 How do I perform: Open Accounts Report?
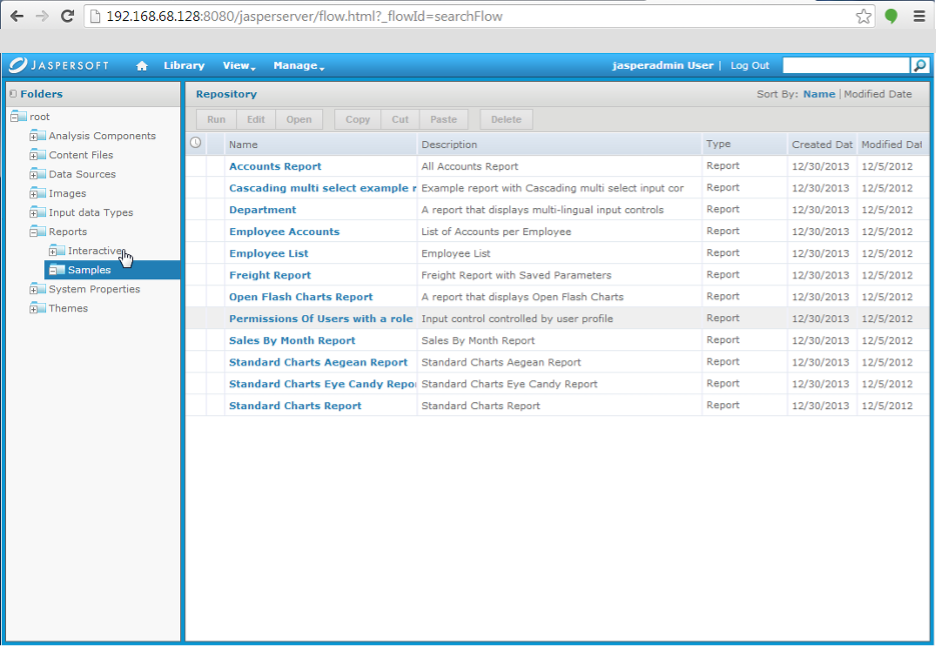(x=275, y=167)
